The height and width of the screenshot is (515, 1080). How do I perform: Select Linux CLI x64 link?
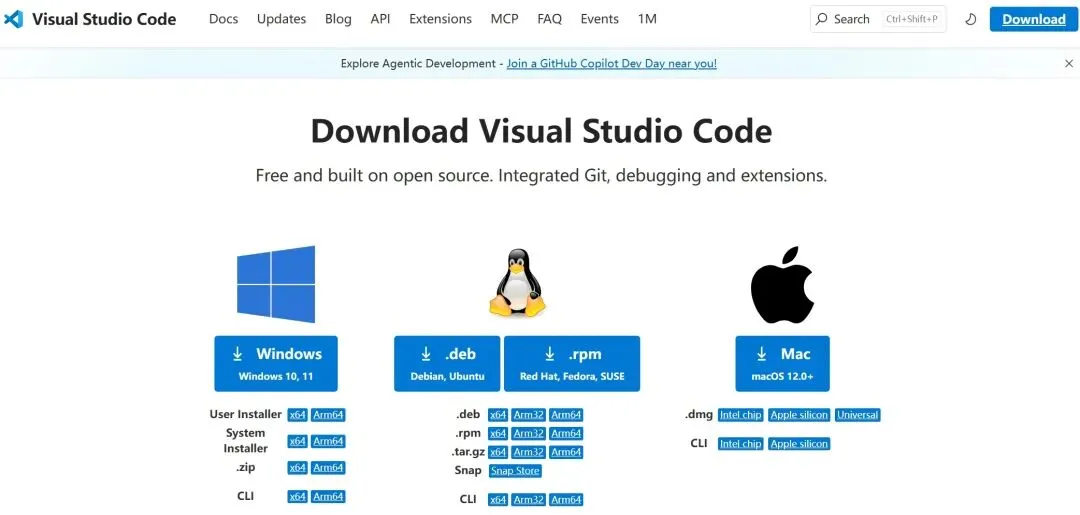(x=498, y=499)
